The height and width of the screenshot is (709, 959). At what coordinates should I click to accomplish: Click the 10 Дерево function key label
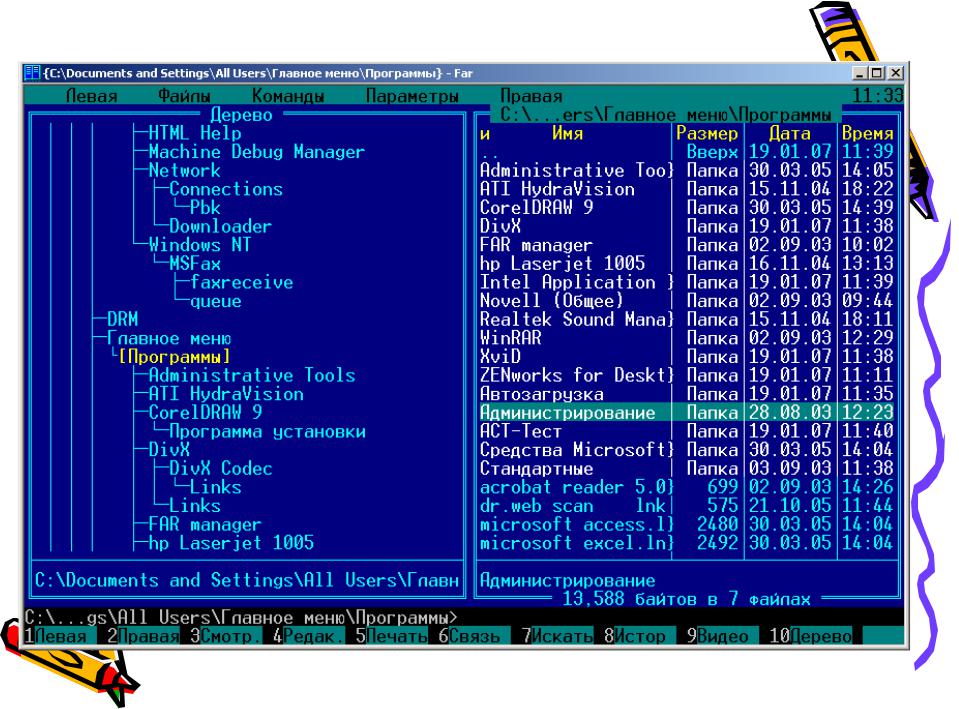(x=810, y=636)
